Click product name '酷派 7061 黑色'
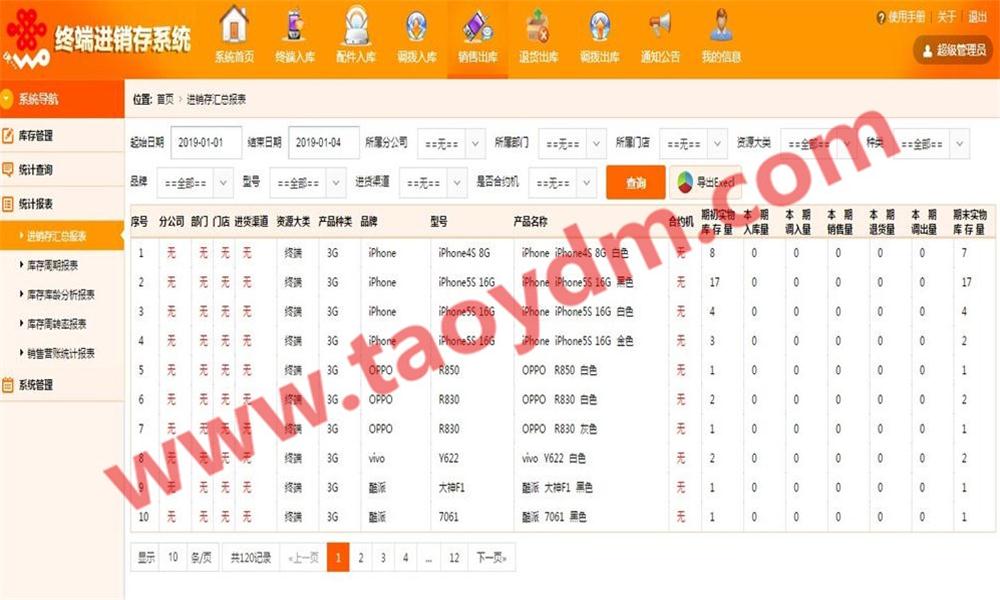This screenshot has width=1000, height=600. tap(554, 517)
